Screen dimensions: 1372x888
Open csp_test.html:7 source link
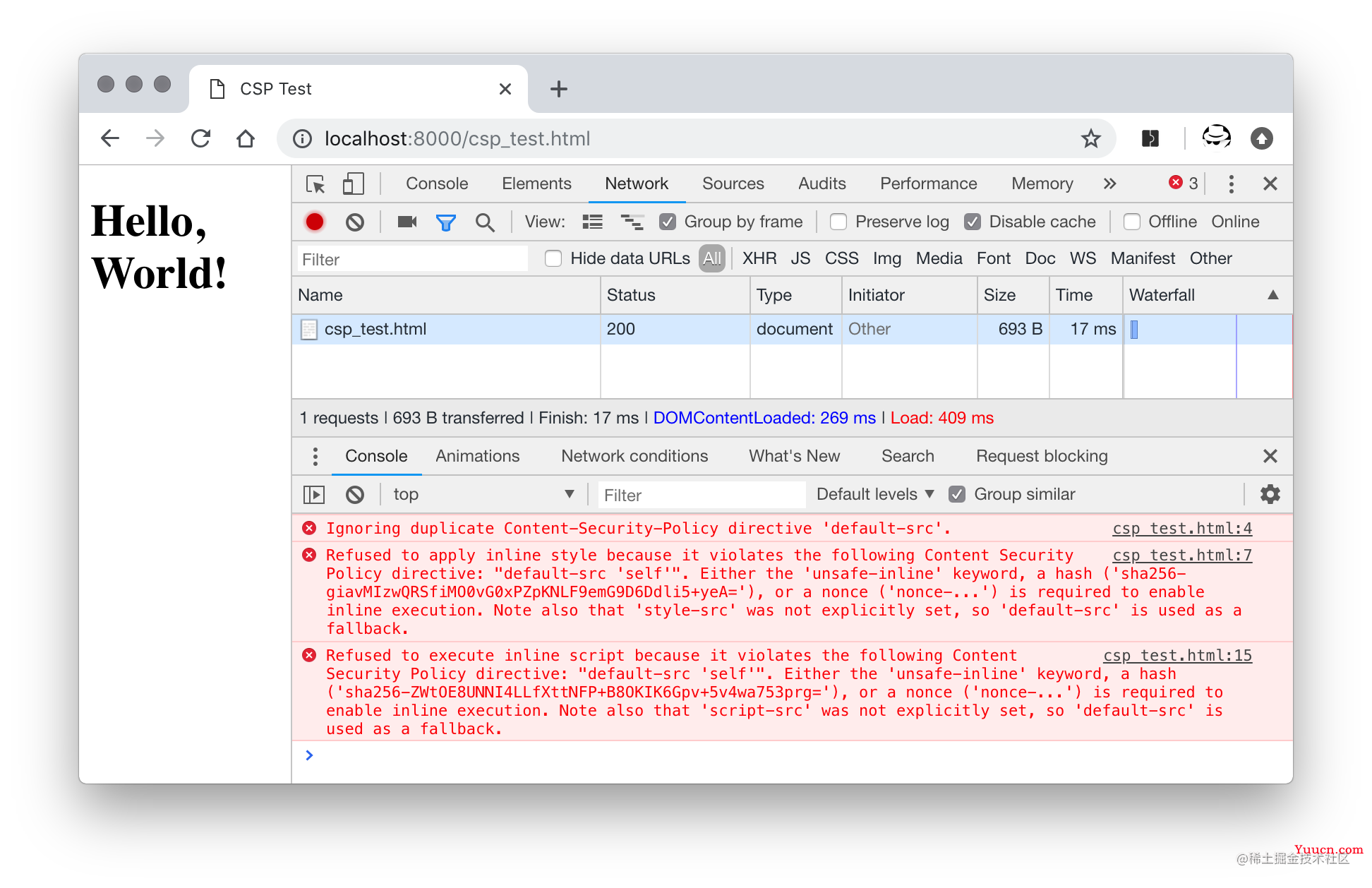(x=1182, y=556)
